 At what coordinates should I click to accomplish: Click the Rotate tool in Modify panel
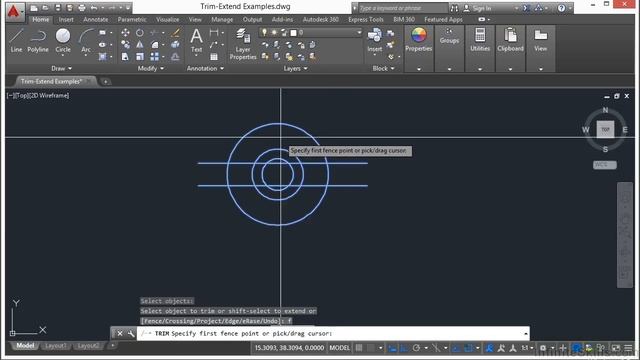pos(140,33)
